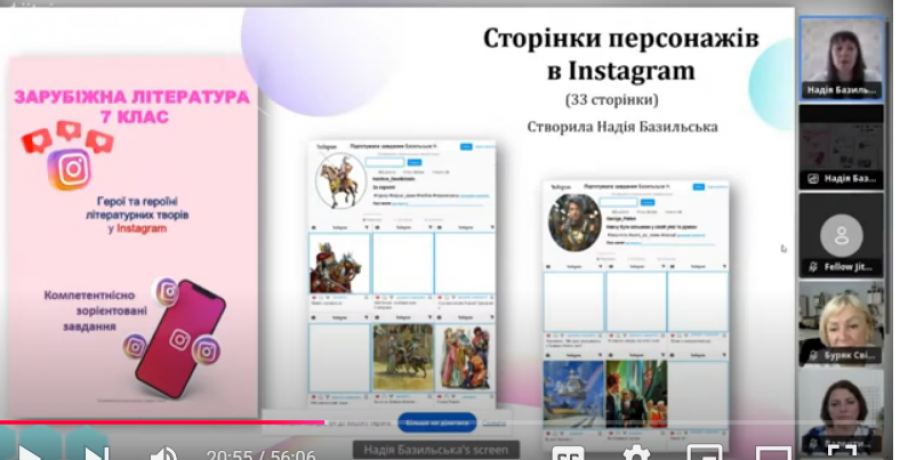
Task: Click the Буряк Сві... participant tile
Action: [841, 323]
